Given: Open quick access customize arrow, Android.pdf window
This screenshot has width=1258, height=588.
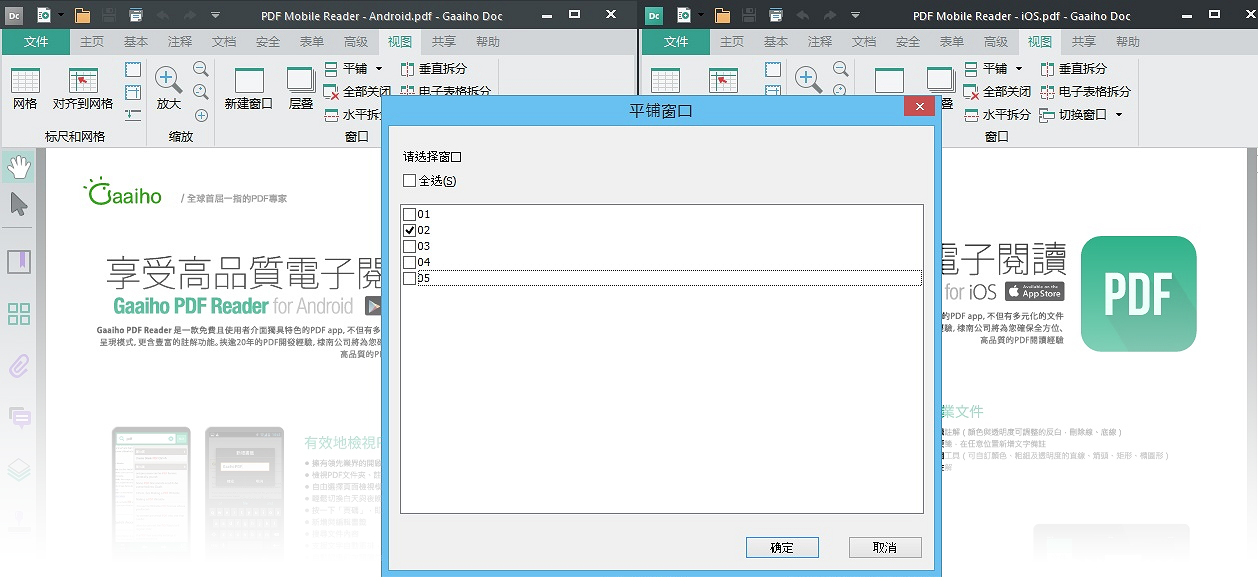Looking at the screenshot, I should (x=216, y=15).
